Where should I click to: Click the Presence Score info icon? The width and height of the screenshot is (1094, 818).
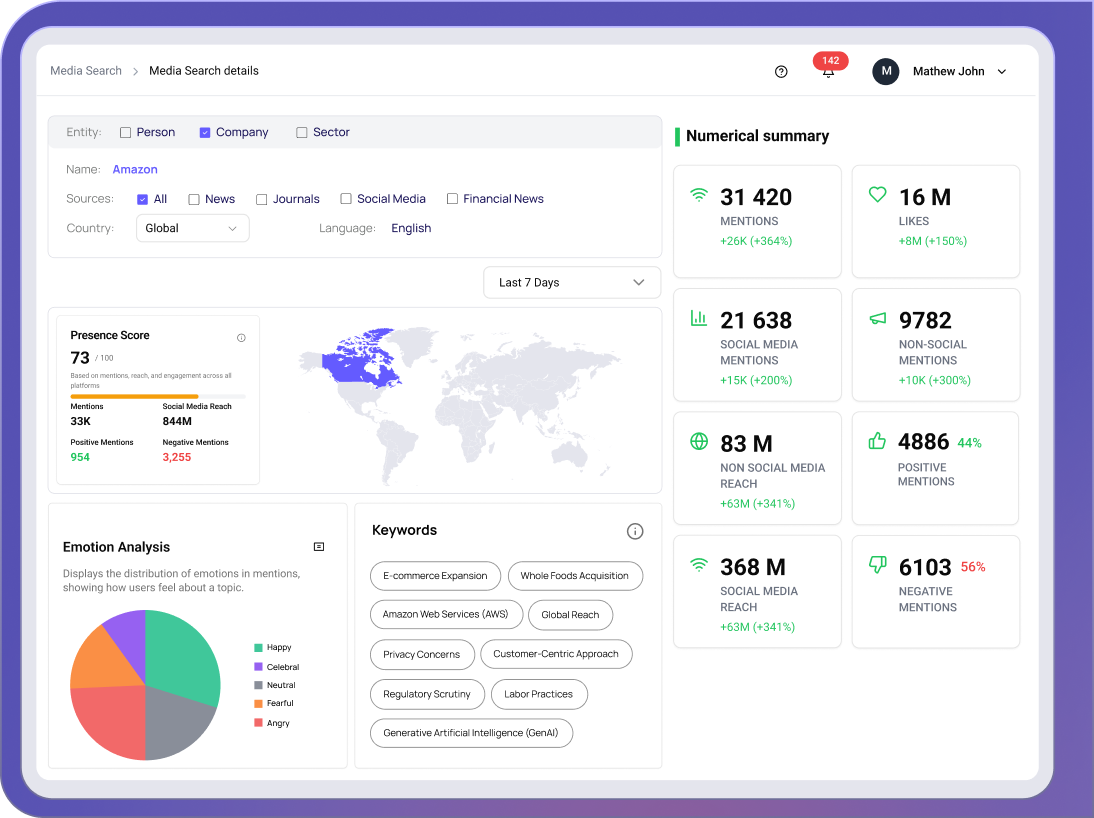tap(241, 338)
